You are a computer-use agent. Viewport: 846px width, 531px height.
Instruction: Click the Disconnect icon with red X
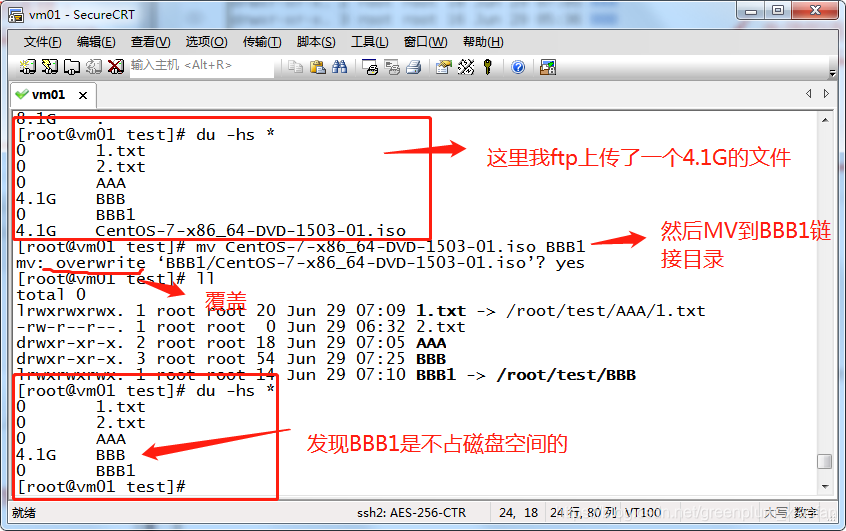click(x=115, y=67)
